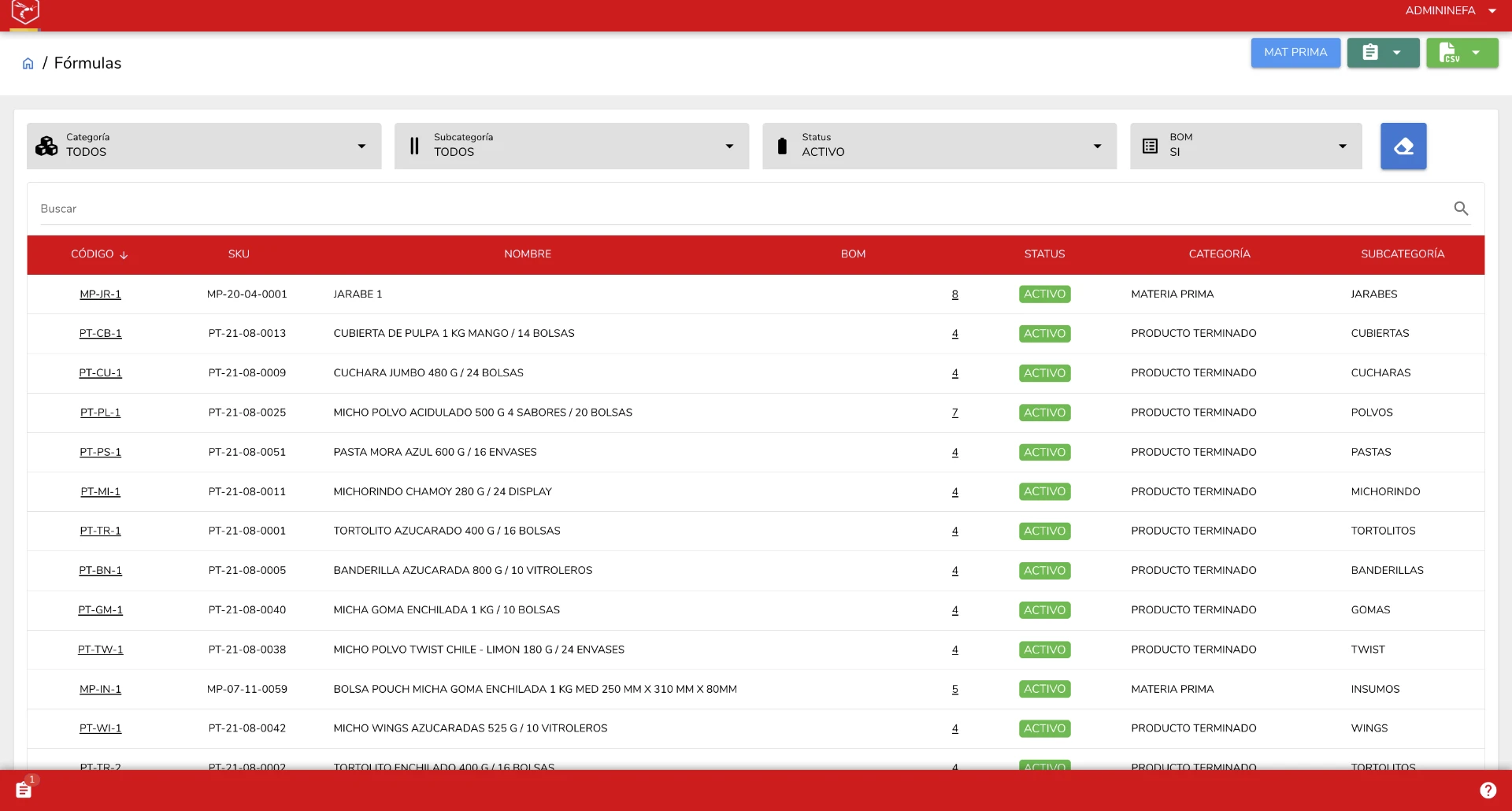Click the blue clear filters eraser button

click(x=1403, y=146)
